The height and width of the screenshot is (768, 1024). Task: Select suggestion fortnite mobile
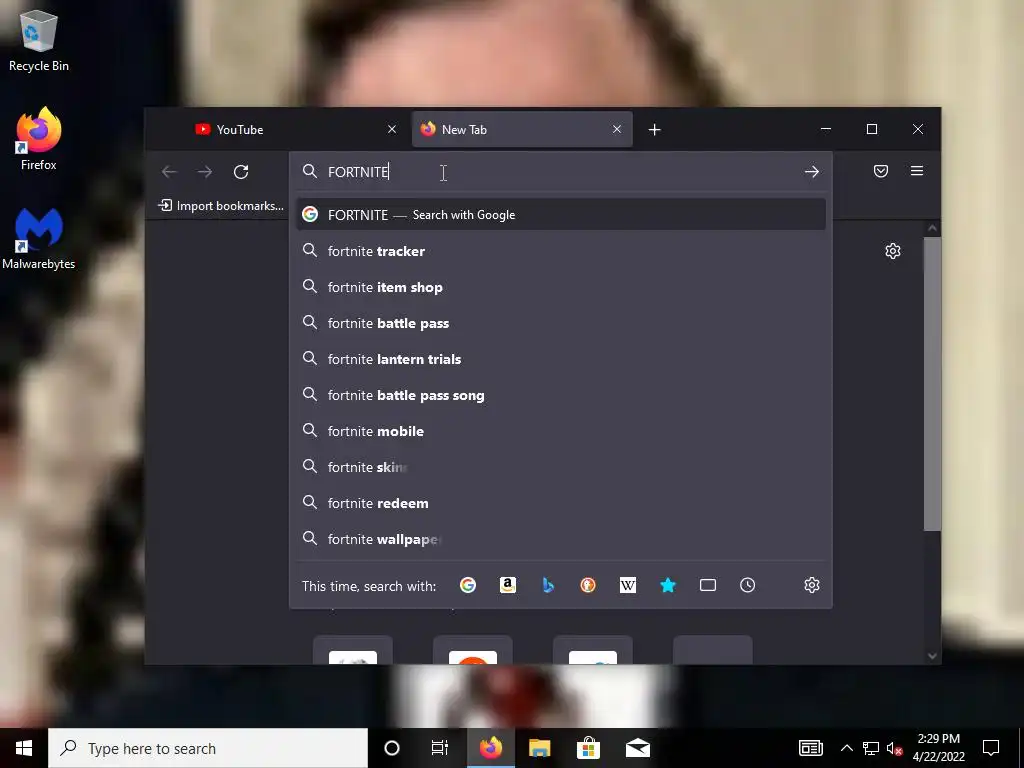coord(561,430)
